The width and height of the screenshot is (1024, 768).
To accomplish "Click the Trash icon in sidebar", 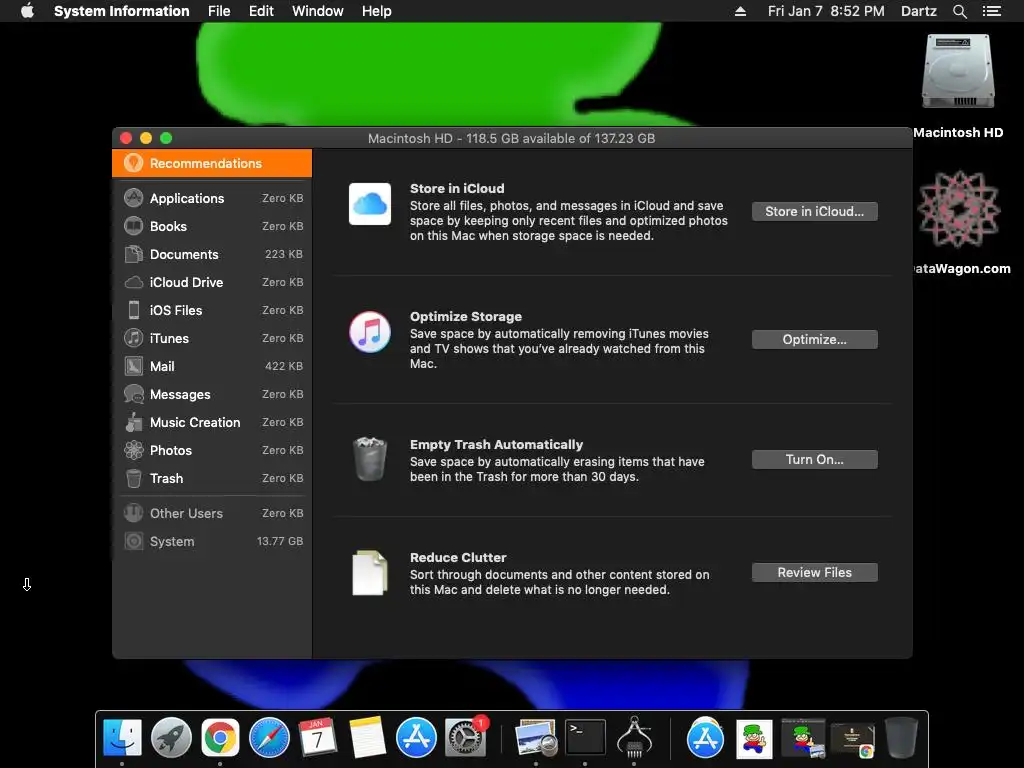I will [x=134, y=478].
